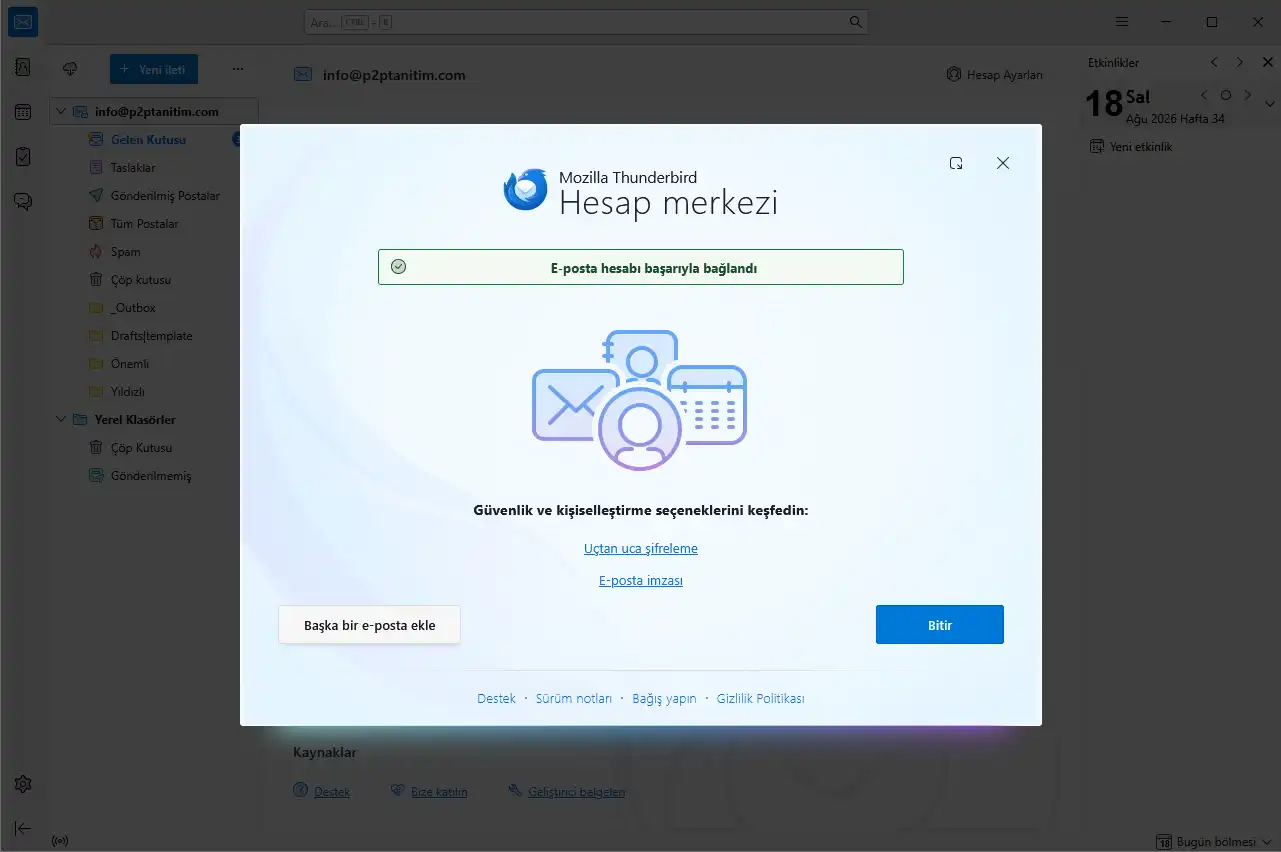The height and width of the screenshot is (852, 1281).
Task: Select the Gönderilmemiş folder
Action: (150, 476)
